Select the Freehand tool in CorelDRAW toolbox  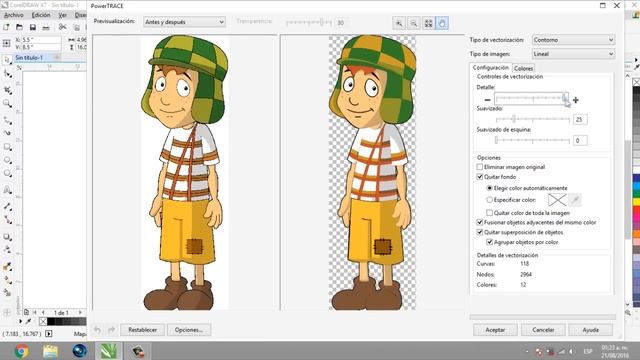pos(7,120)
